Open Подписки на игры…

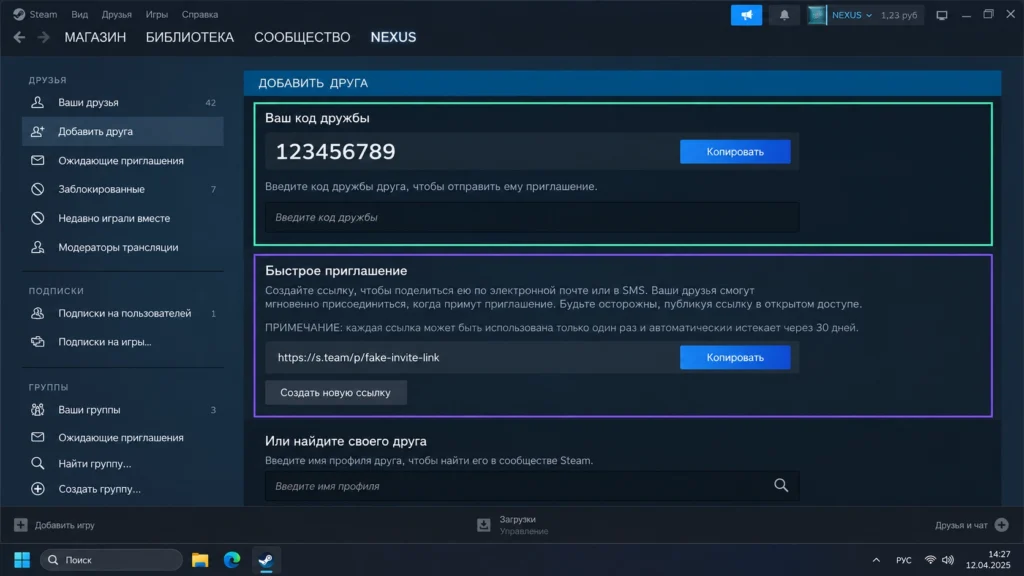123,342
